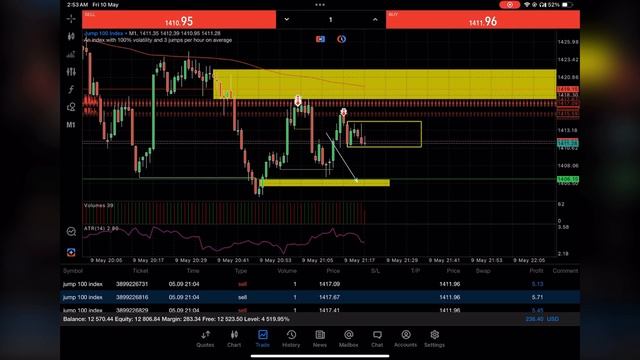Select the first sell arrow marker on chart
Viewport: 640px width, 360px height.
tap(298, 100)
